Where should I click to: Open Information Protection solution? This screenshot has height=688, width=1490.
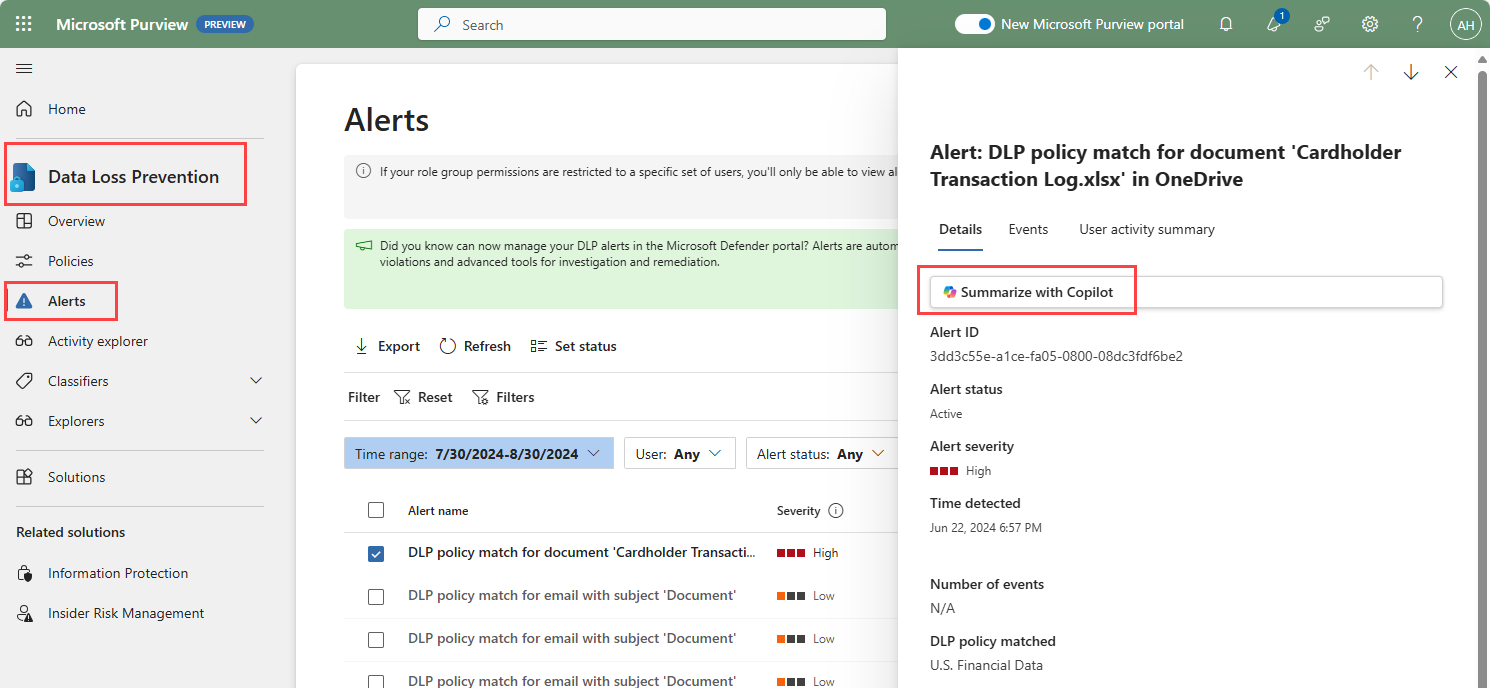117,573
